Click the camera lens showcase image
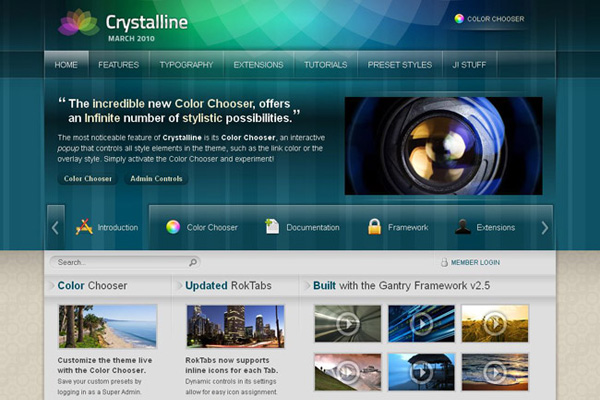This screenshot has height=400, width=600. pos(443,146)
